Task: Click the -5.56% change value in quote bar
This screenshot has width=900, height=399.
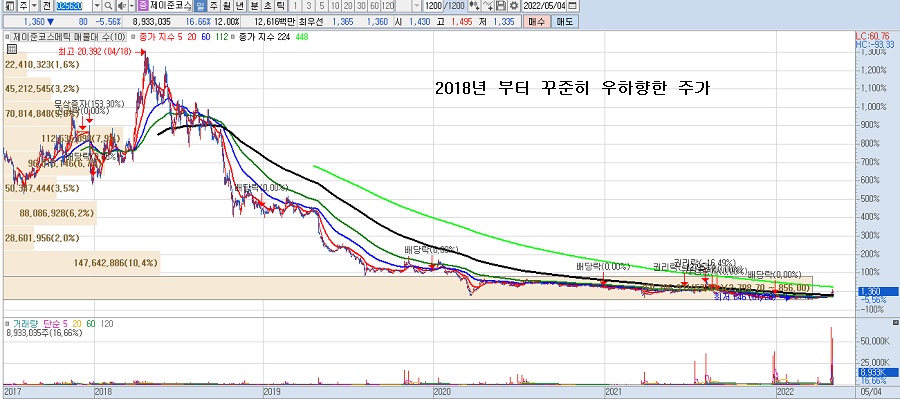Action: coord(108,22)
